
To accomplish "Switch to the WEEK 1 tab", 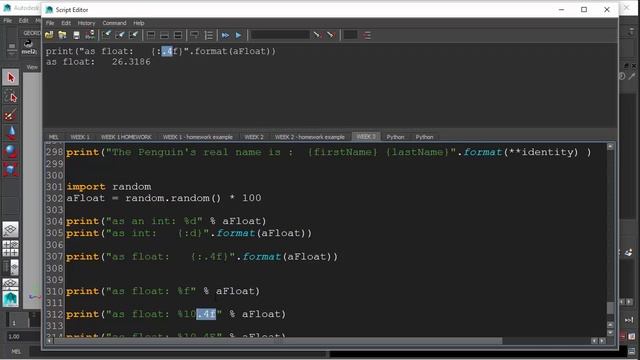I will click(80, 137).
